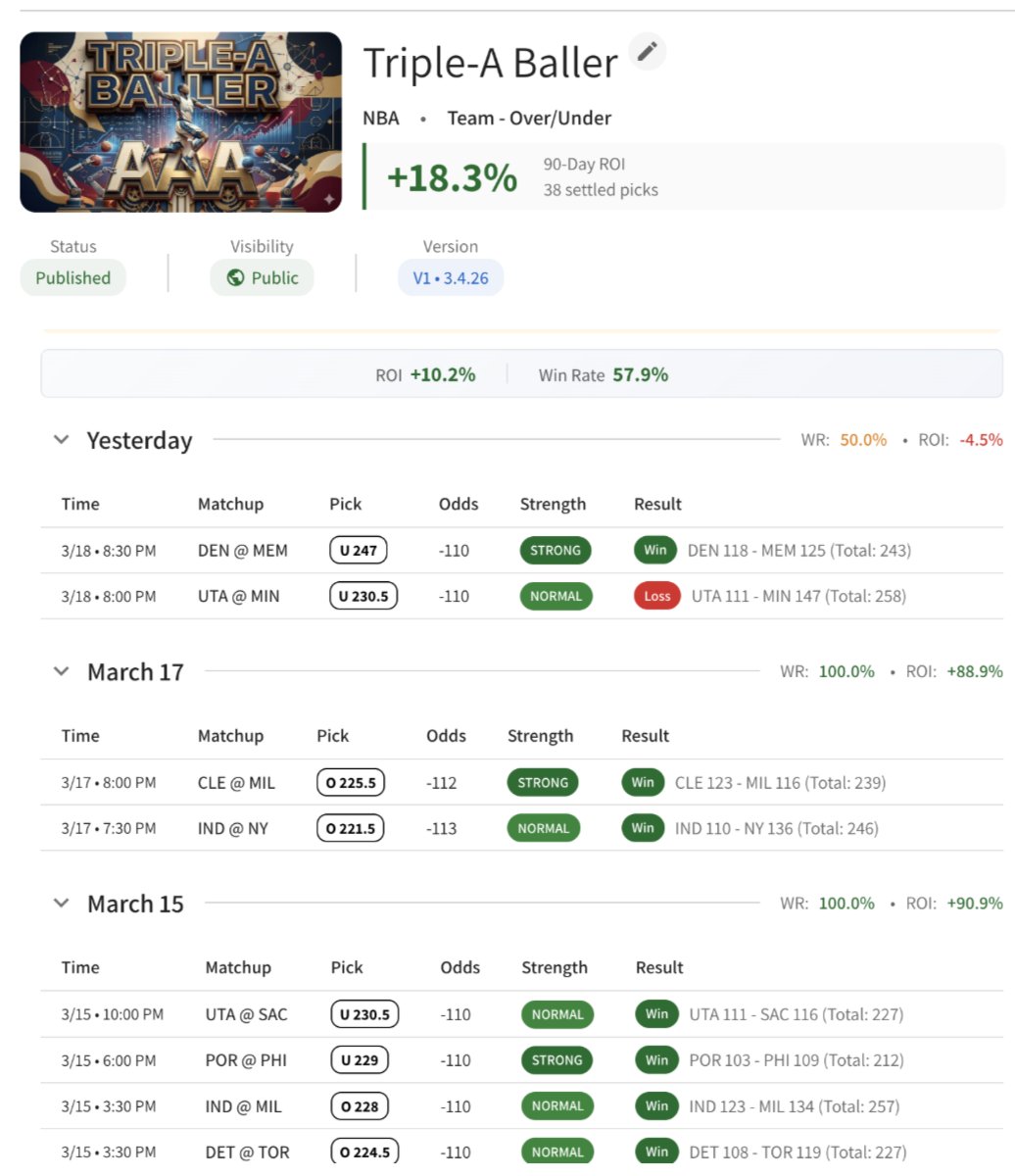
Task: Click the March 15 ROI +90.9% value
Action: pos(975,903)
